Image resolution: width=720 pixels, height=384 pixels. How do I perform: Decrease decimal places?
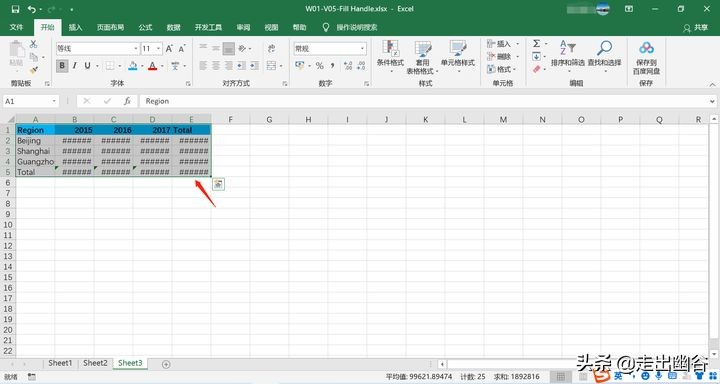361,66
